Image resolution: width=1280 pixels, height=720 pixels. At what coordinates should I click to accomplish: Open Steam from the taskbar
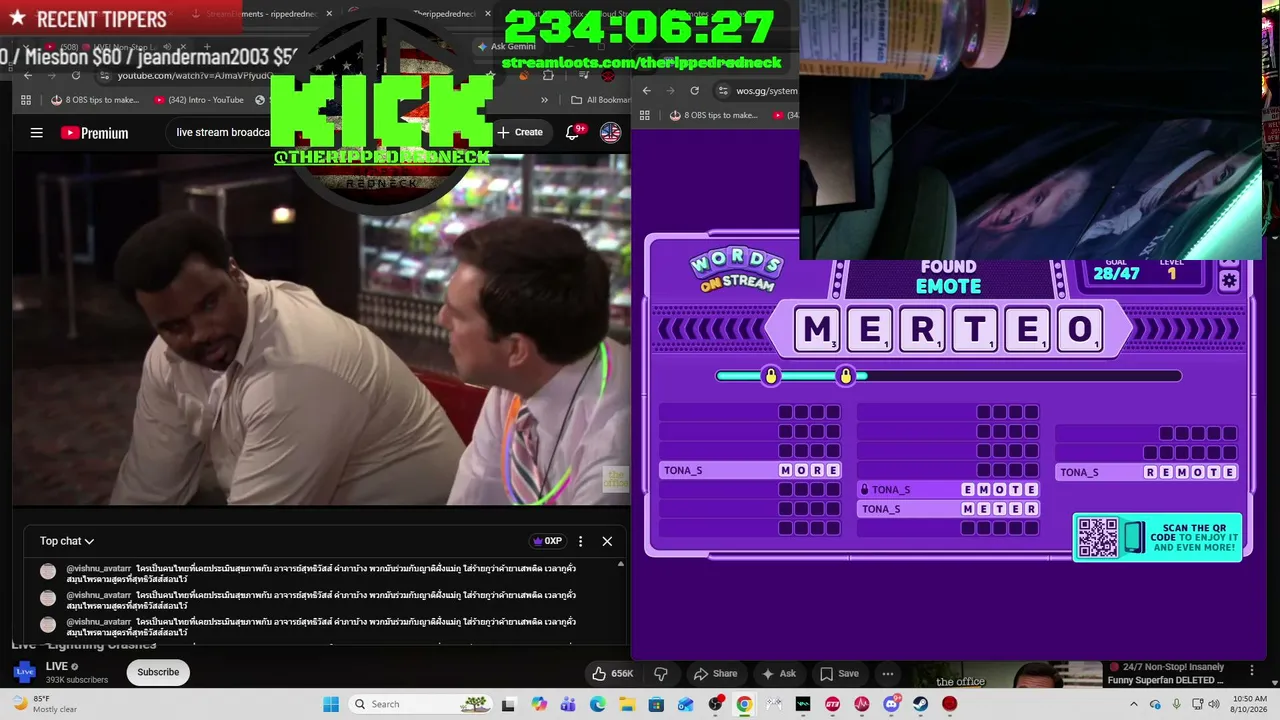920,704
